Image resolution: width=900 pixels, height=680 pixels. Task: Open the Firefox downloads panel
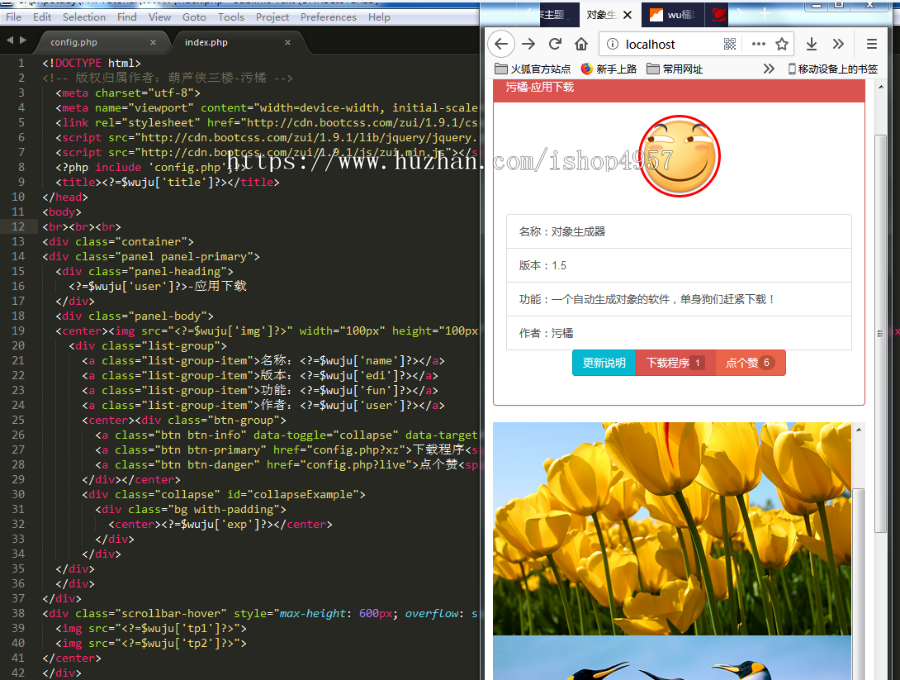tap(812, 44)
